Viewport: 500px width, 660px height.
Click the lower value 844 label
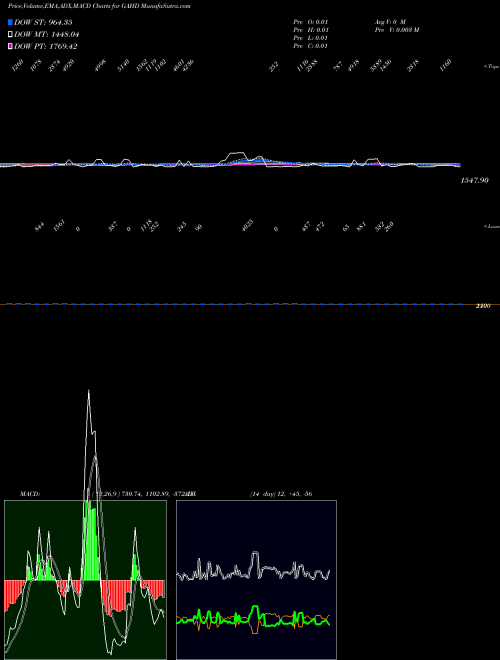39,228
